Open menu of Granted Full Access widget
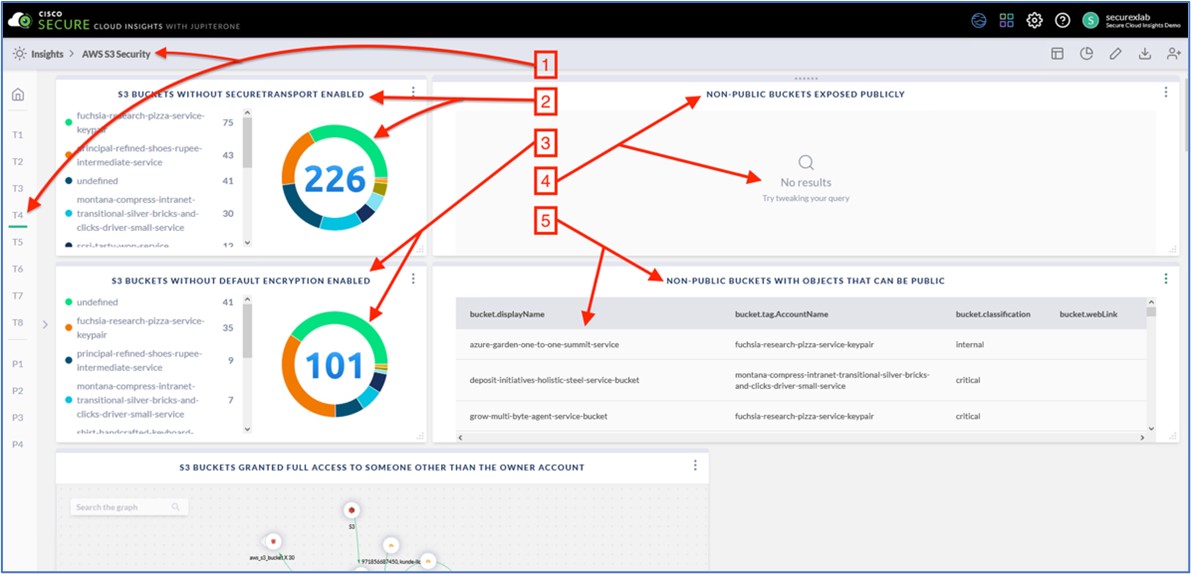 click(x=695, y=465)
